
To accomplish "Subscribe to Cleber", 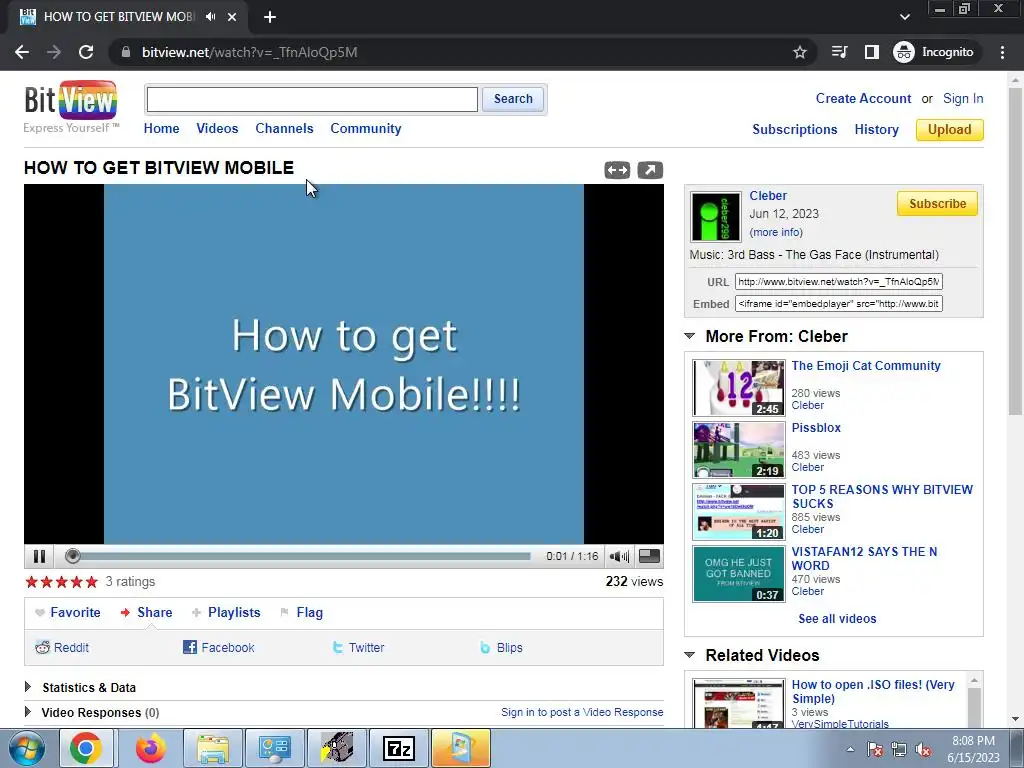I will pos(937,204).
